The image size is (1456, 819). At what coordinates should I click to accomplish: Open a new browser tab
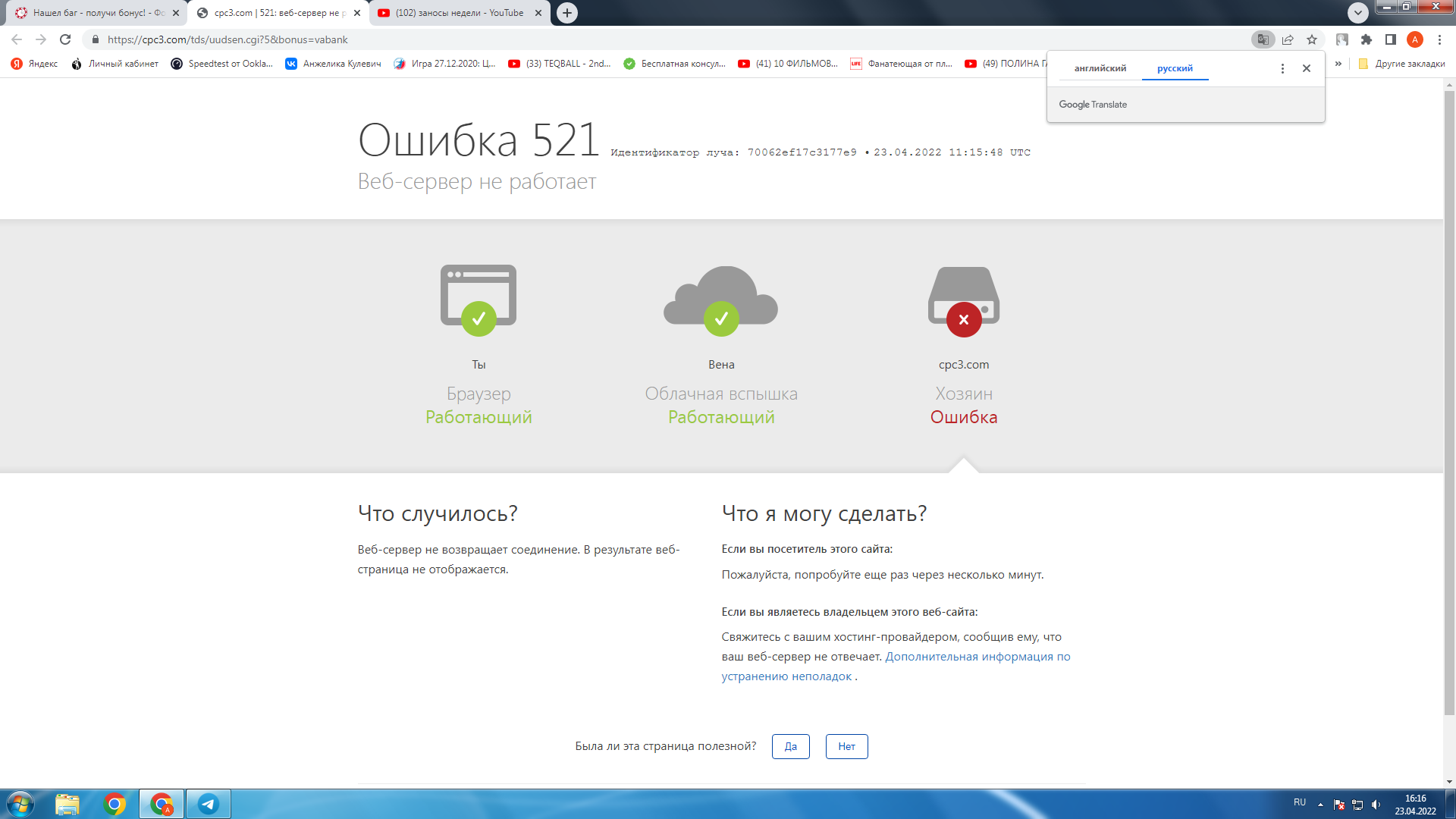(x=567, y=13)
